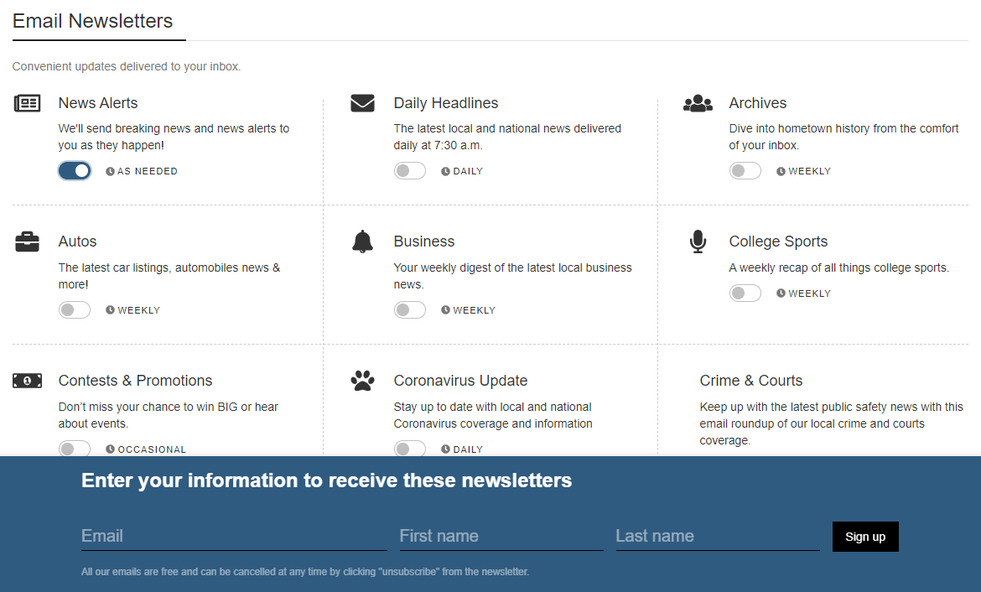Click the College Sports microphone icon

(698, 242)
